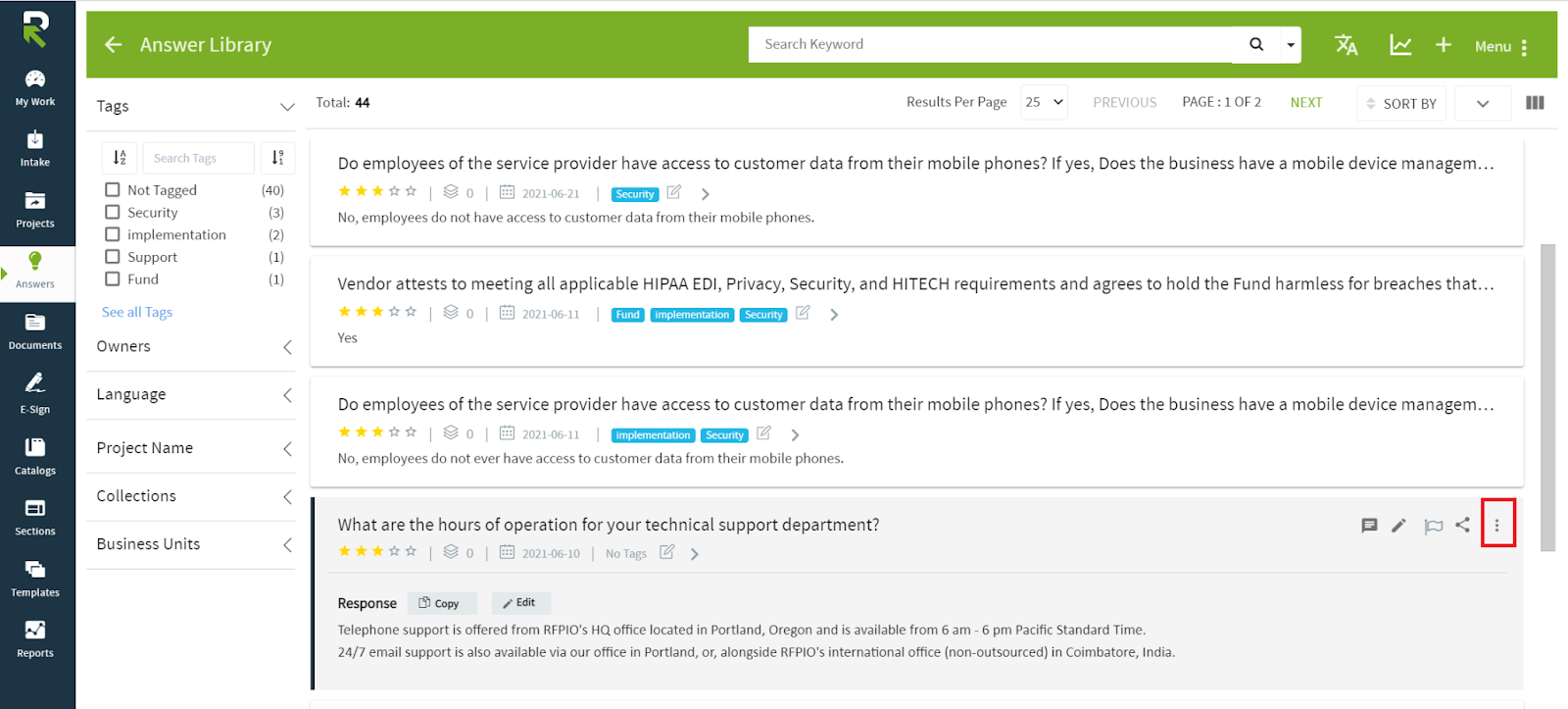Expand the Collections filter
This screenshot has width=1568, height=709.
tap(287, 497)
